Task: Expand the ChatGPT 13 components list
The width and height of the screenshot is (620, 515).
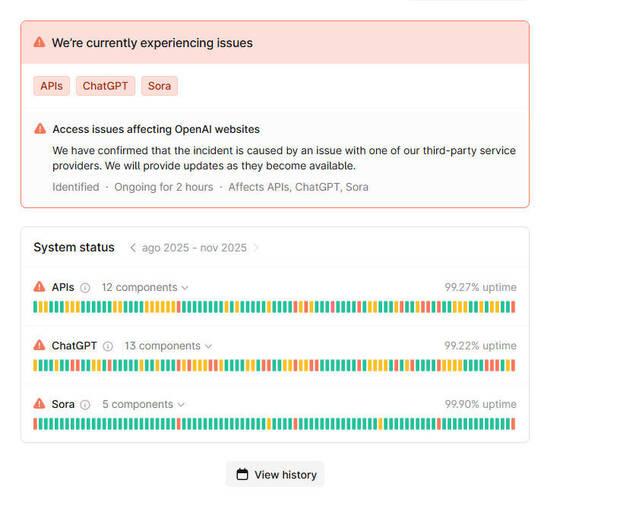Action: point(168,346)
